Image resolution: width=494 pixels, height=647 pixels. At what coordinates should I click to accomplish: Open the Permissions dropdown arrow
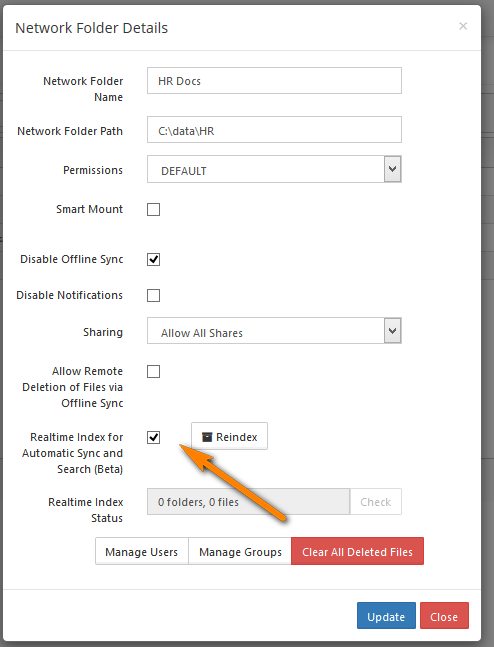pyautogui.click(x=392, y=169)
